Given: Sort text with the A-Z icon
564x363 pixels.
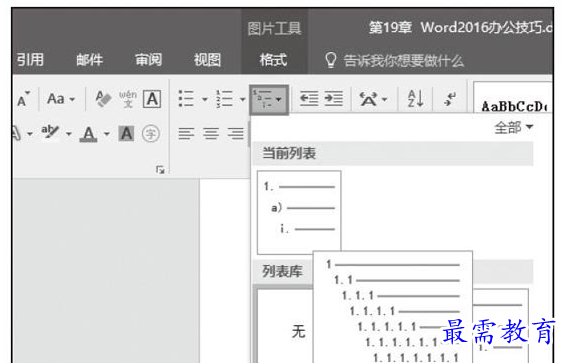Looking at the screenshot, I should 415,99.
